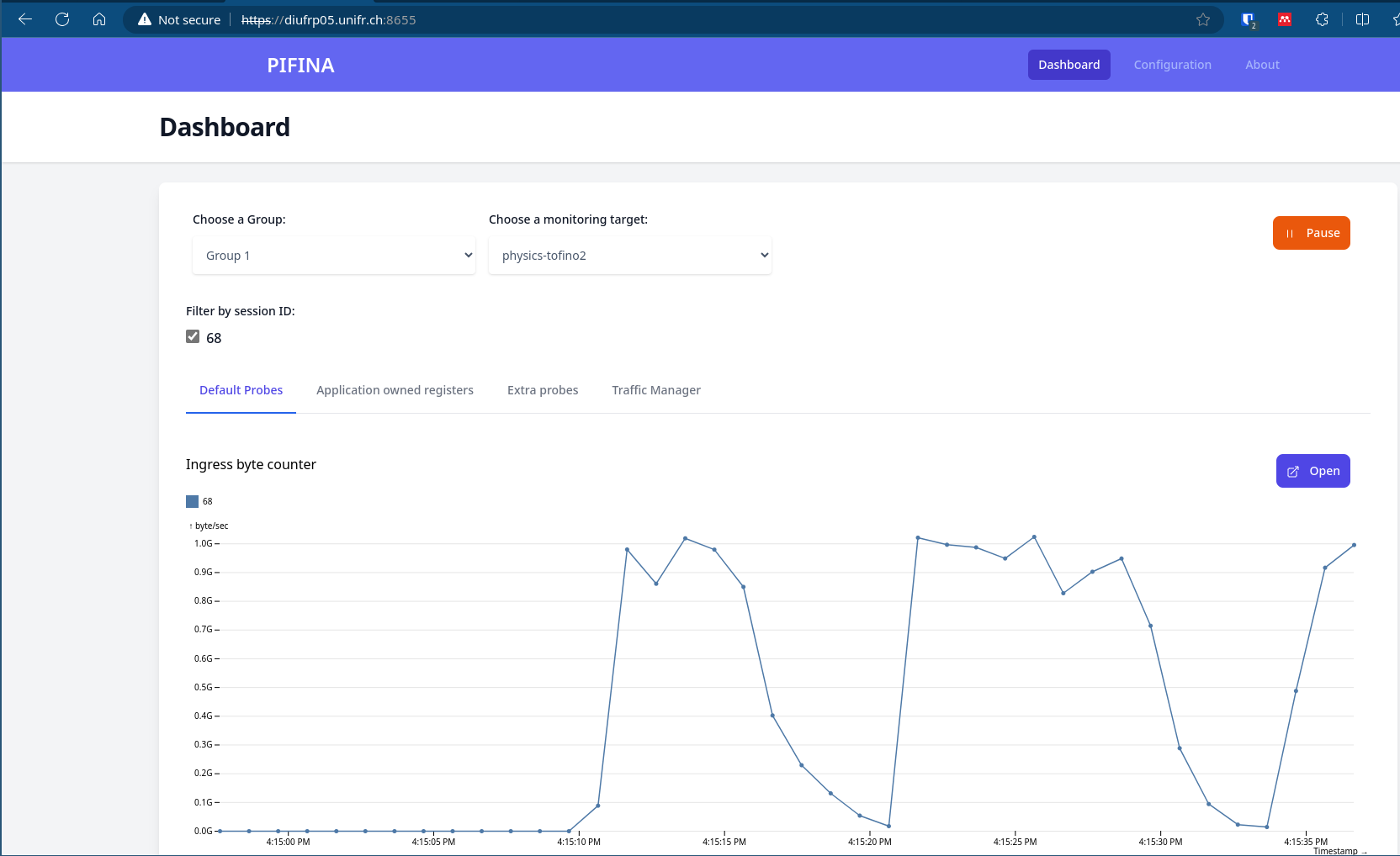This screenshot has height=856, width=1400.
Task: Go to browser home icon
Action: [x=99, y=19]
